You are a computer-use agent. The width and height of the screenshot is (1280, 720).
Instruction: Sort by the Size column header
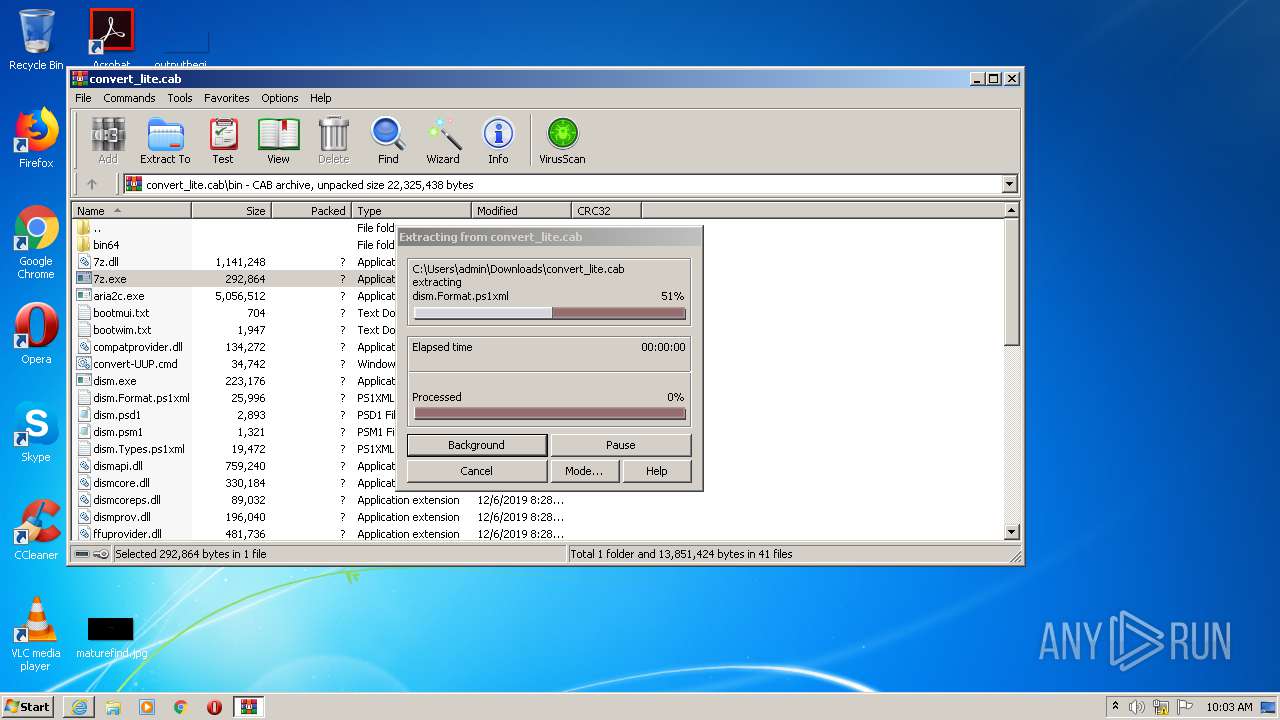[x=231, y=211]
